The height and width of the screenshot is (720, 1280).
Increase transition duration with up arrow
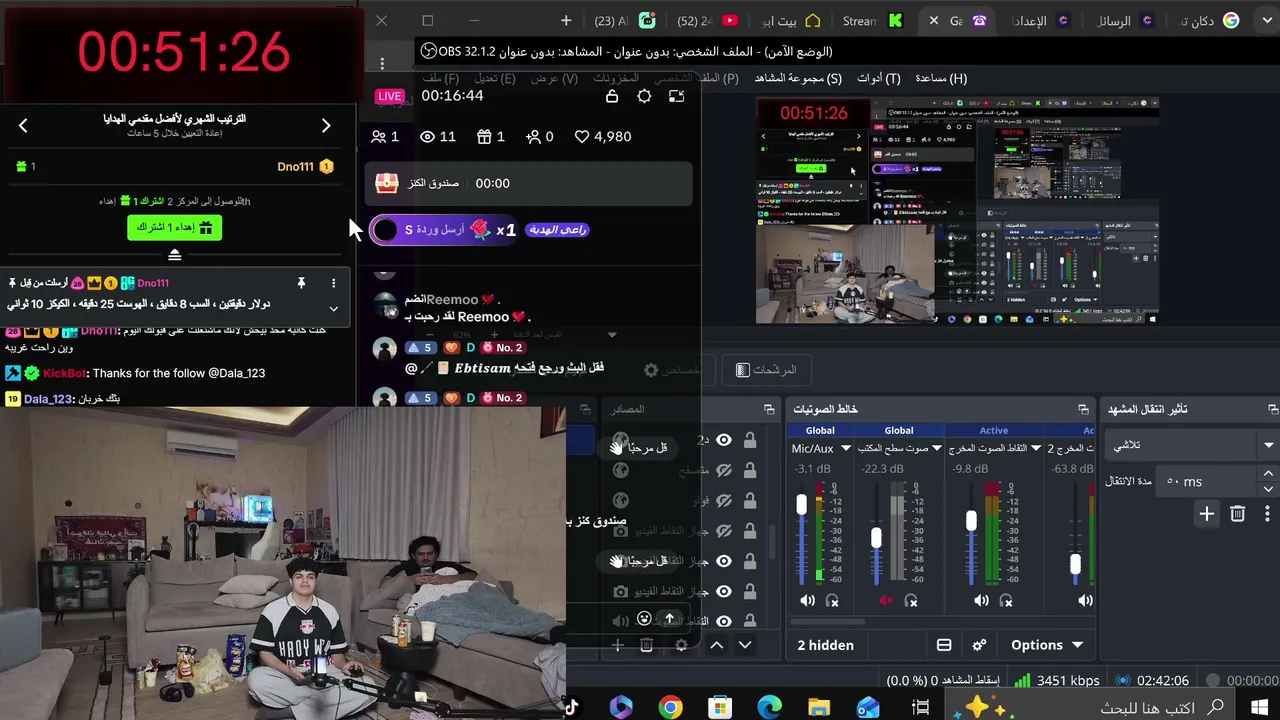coord(1268,474)
